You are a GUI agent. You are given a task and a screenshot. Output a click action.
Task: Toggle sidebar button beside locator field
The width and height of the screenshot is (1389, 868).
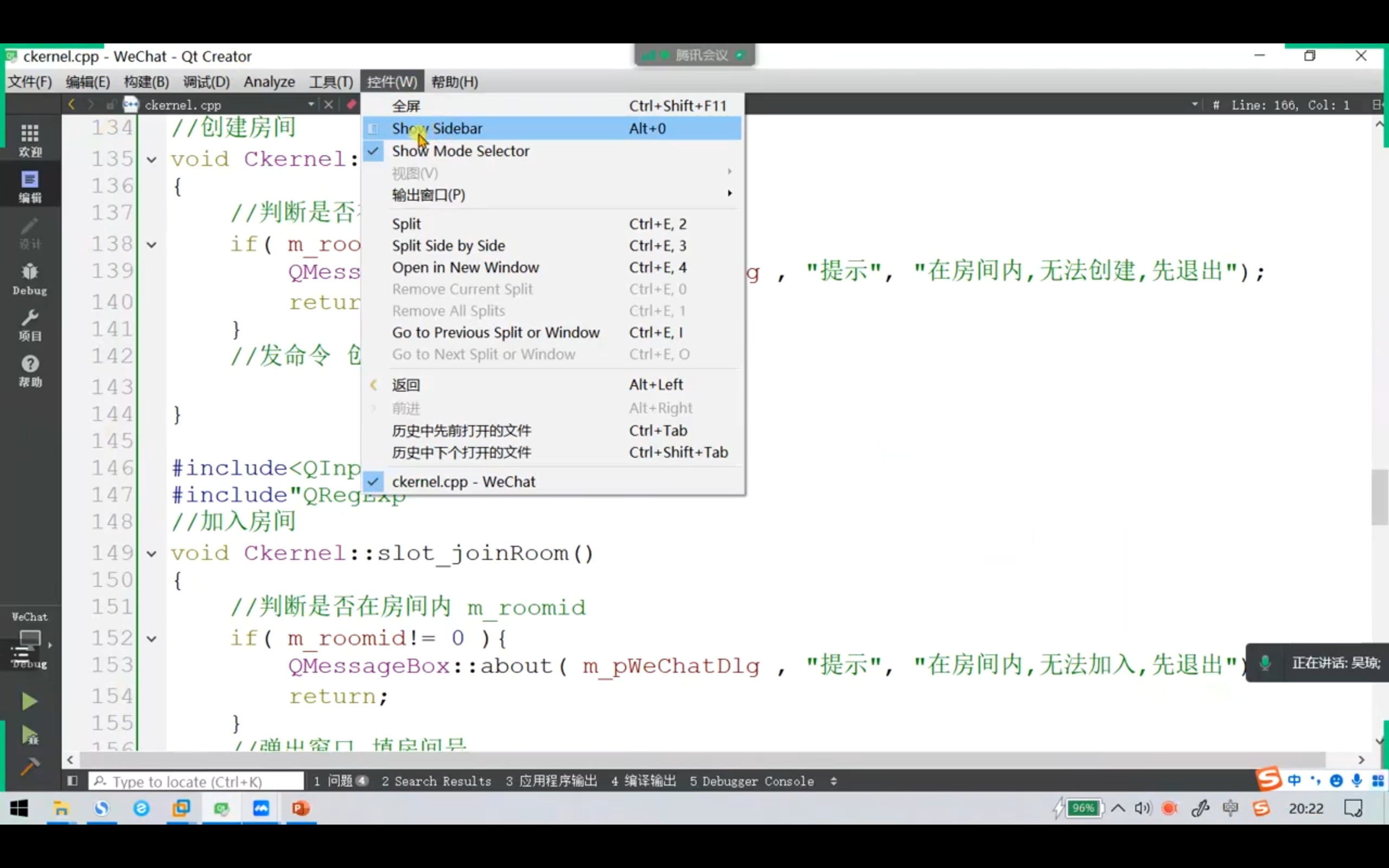[72, 781]
